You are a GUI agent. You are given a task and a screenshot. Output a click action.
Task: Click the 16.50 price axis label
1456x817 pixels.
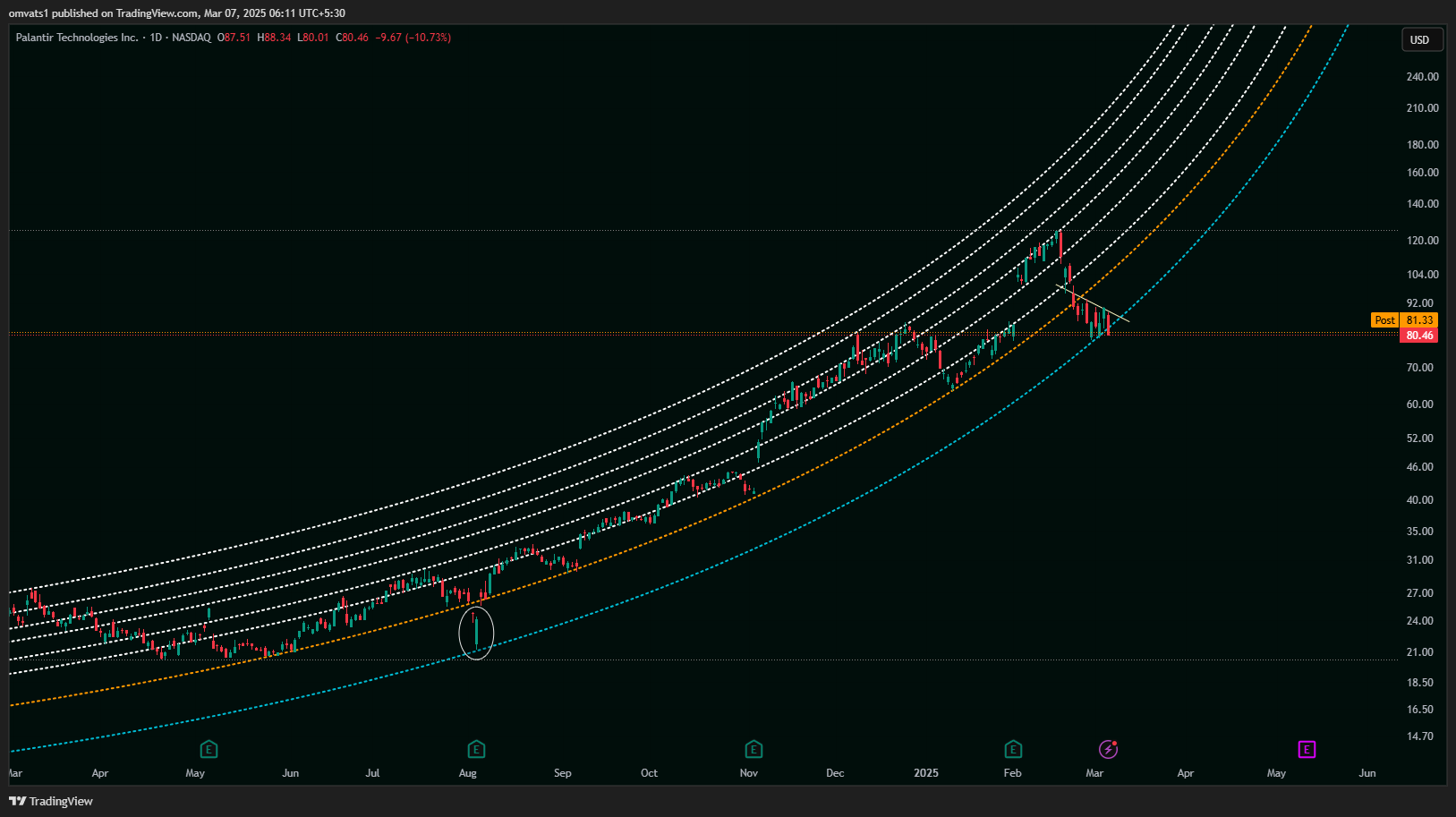pyautogui.click(x=1420, y=710)
